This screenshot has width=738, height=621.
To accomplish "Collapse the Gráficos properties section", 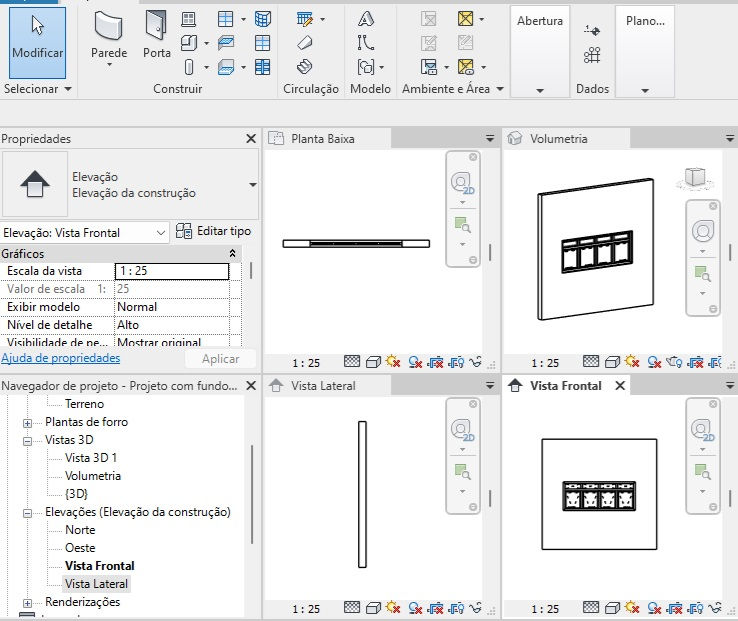I will [232, 253].
